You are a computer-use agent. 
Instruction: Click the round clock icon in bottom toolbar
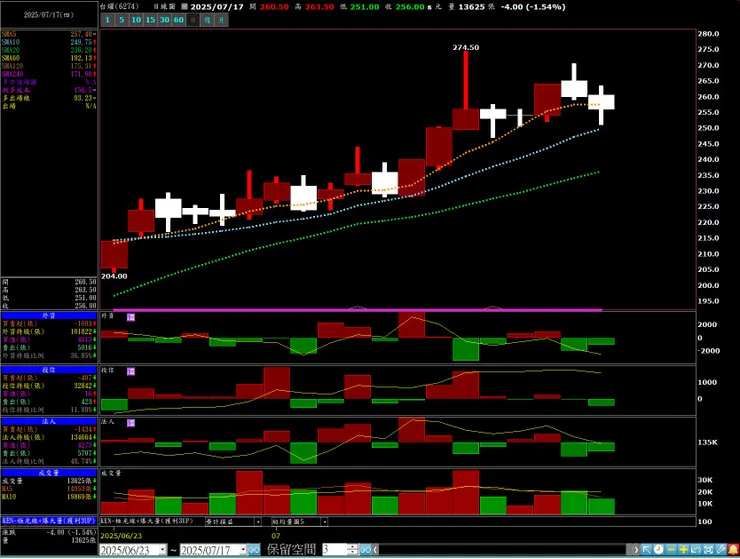click(659, 550)
